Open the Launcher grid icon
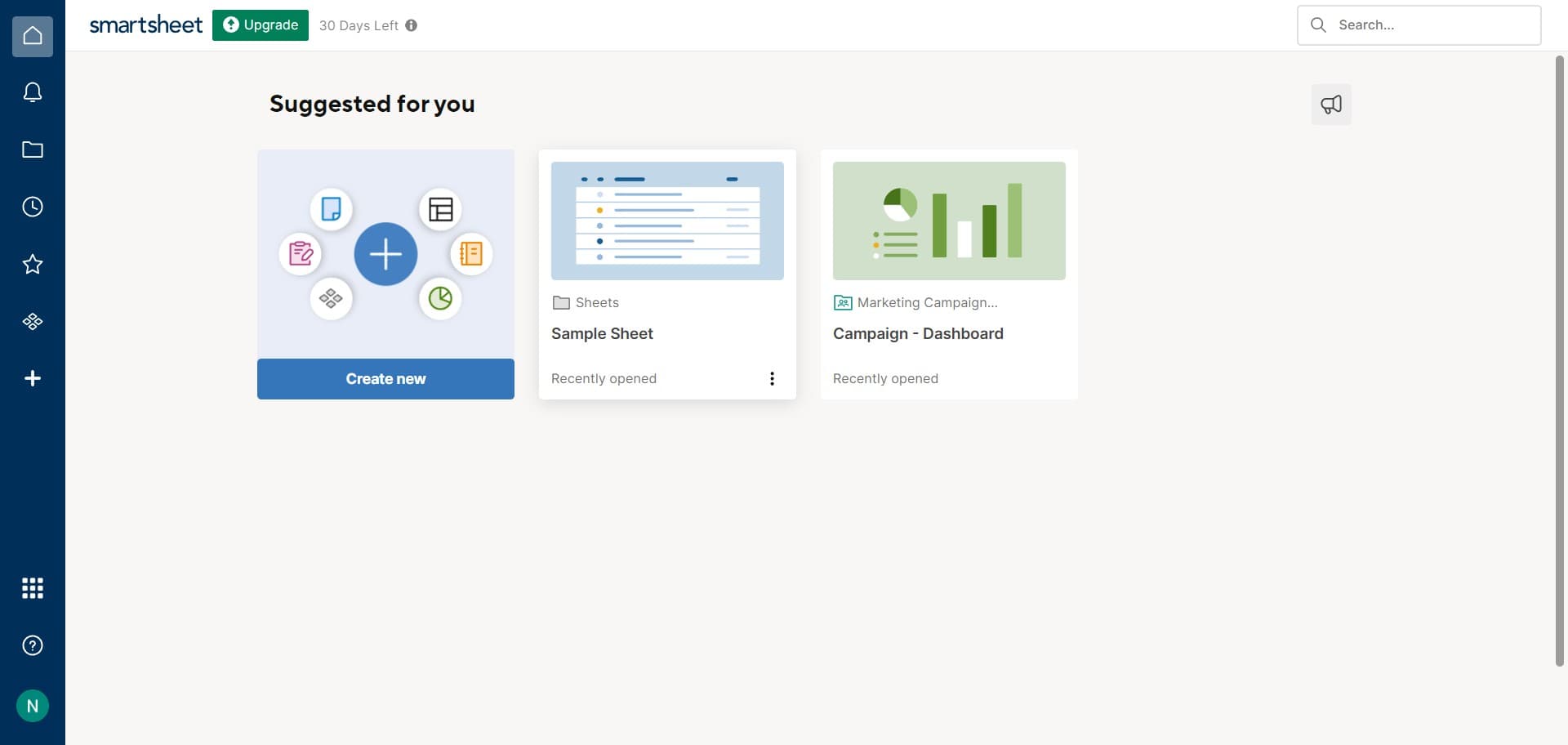 tap(33, 588)
